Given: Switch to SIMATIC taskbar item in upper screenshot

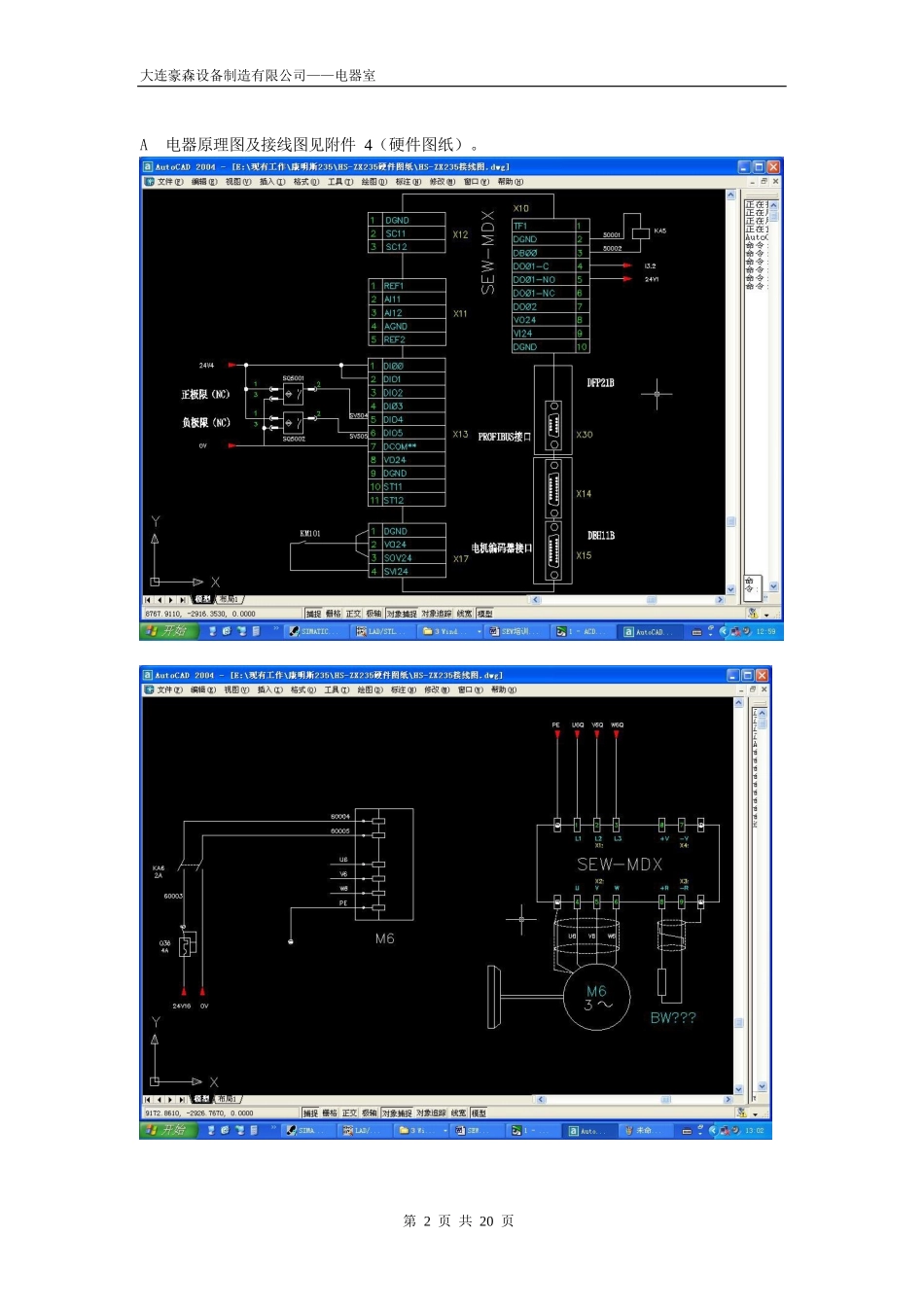Looking at the screenshot, I should [314, 631].
